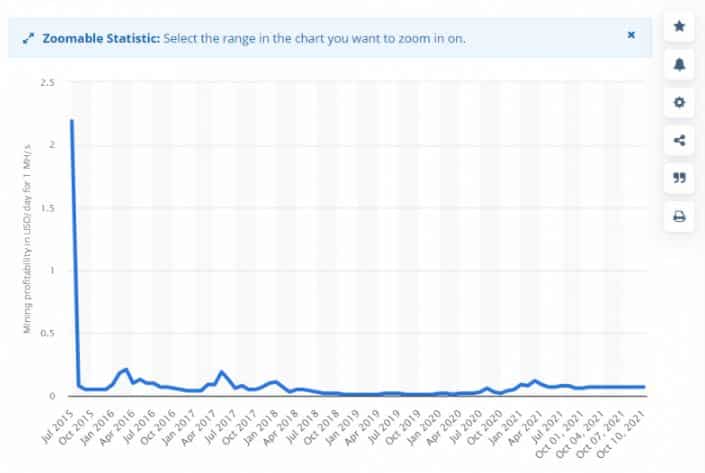Open chart settings gear icon
705x473 pixels.
[679, 102]
